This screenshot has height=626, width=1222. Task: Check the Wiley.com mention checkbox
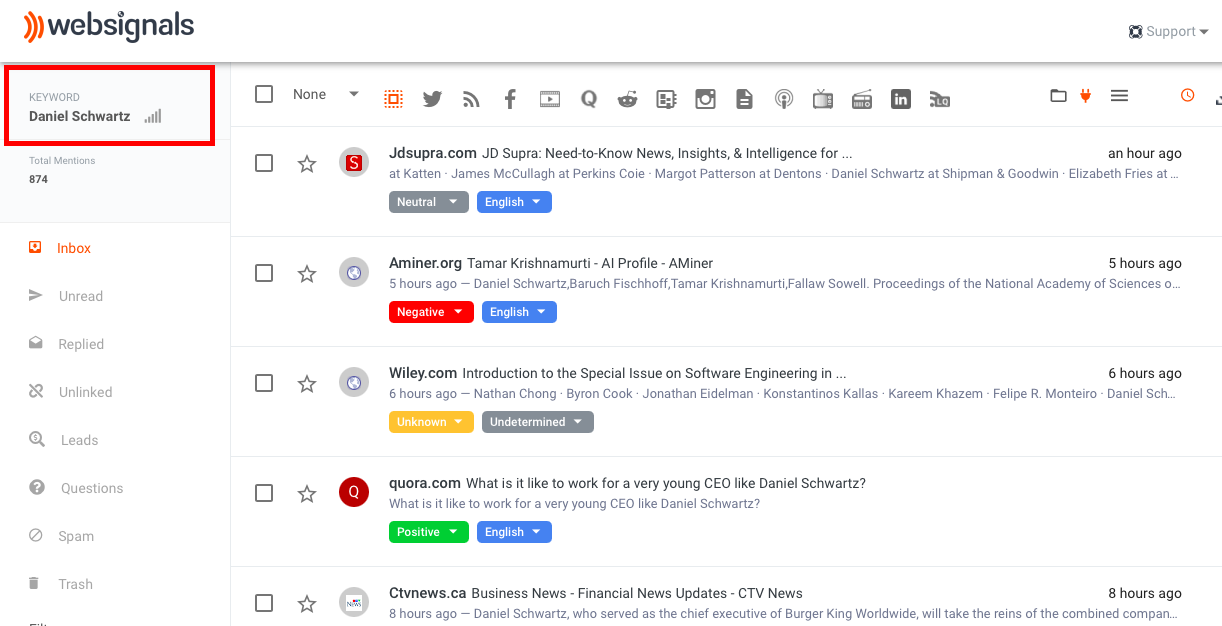(x=264, y=383)
